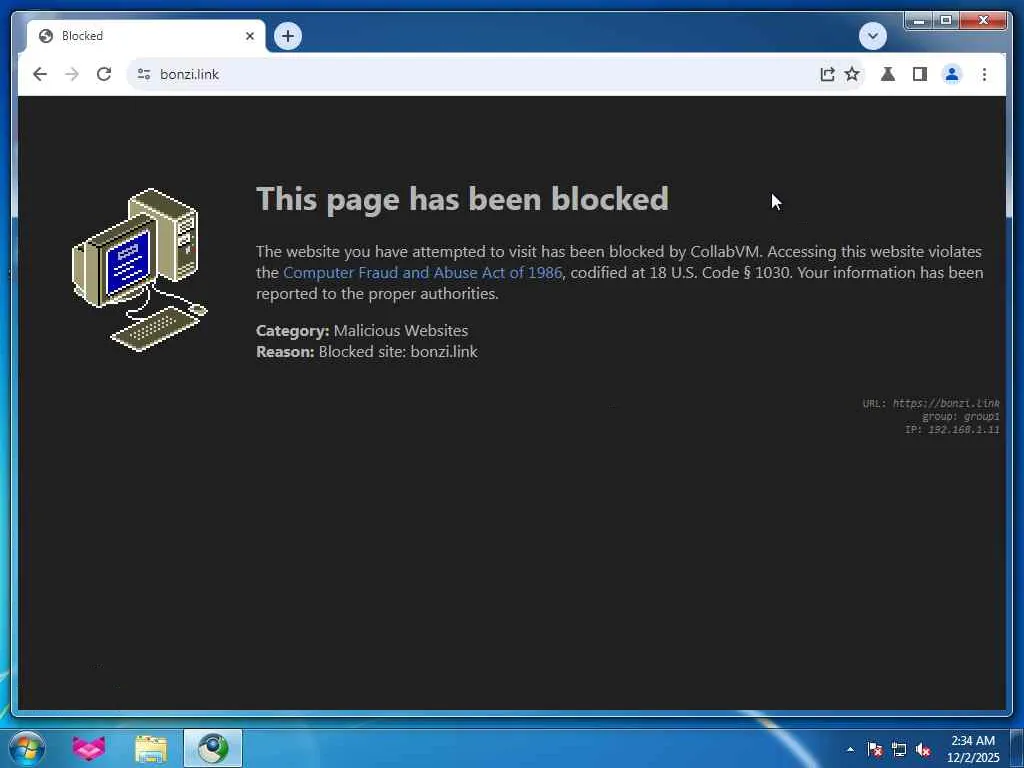The width and height of the screenshot is (1024, 768).
Task: Launch the pink cat taskbar app
Action: pyautogui.click(x=89, y=748)
